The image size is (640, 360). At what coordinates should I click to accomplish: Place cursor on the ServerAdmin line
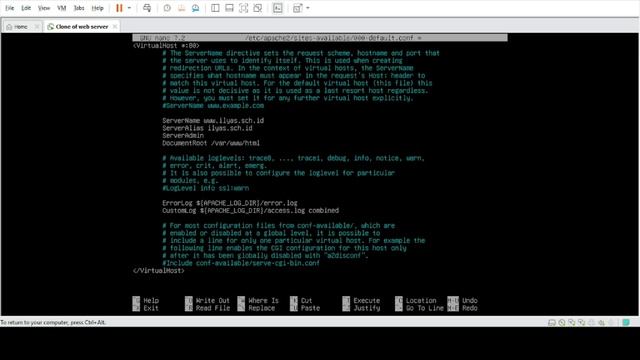(183, 136)
